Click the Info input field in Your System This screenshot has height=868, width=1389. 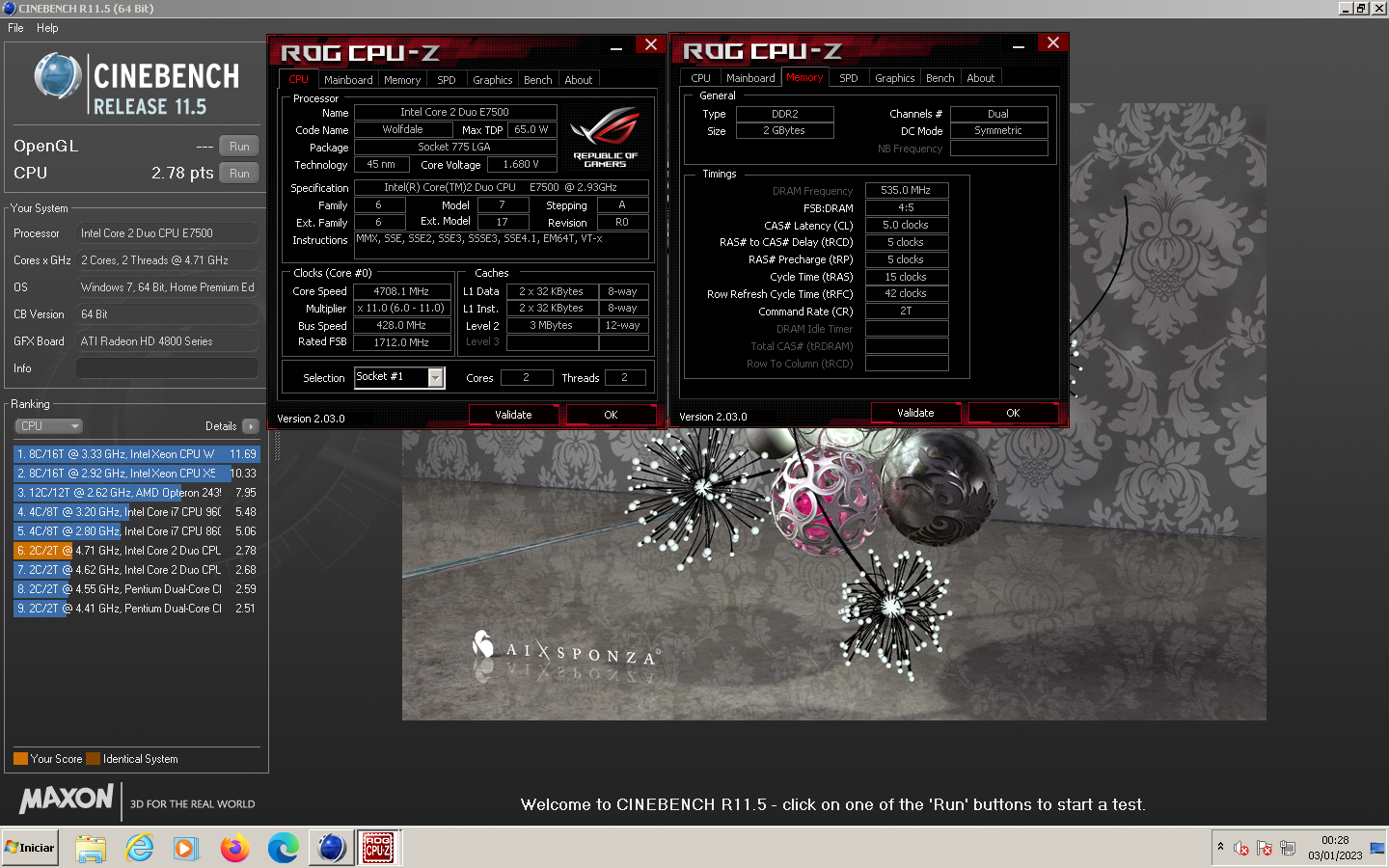[167, 368]
